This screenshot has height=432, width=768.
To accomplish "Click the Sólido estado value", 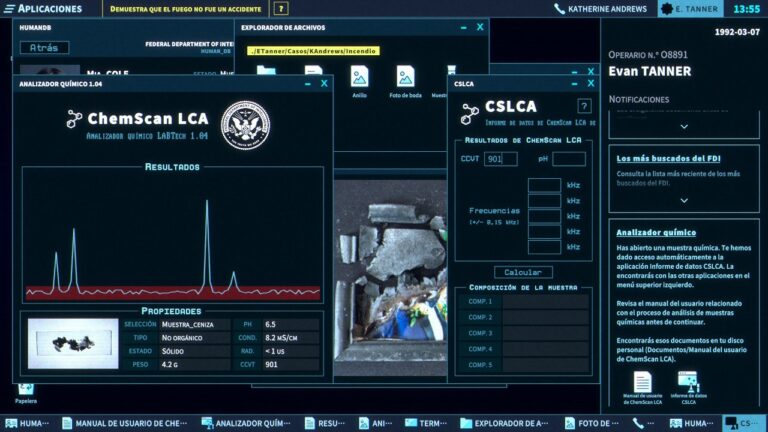I will tap(195, 351).
